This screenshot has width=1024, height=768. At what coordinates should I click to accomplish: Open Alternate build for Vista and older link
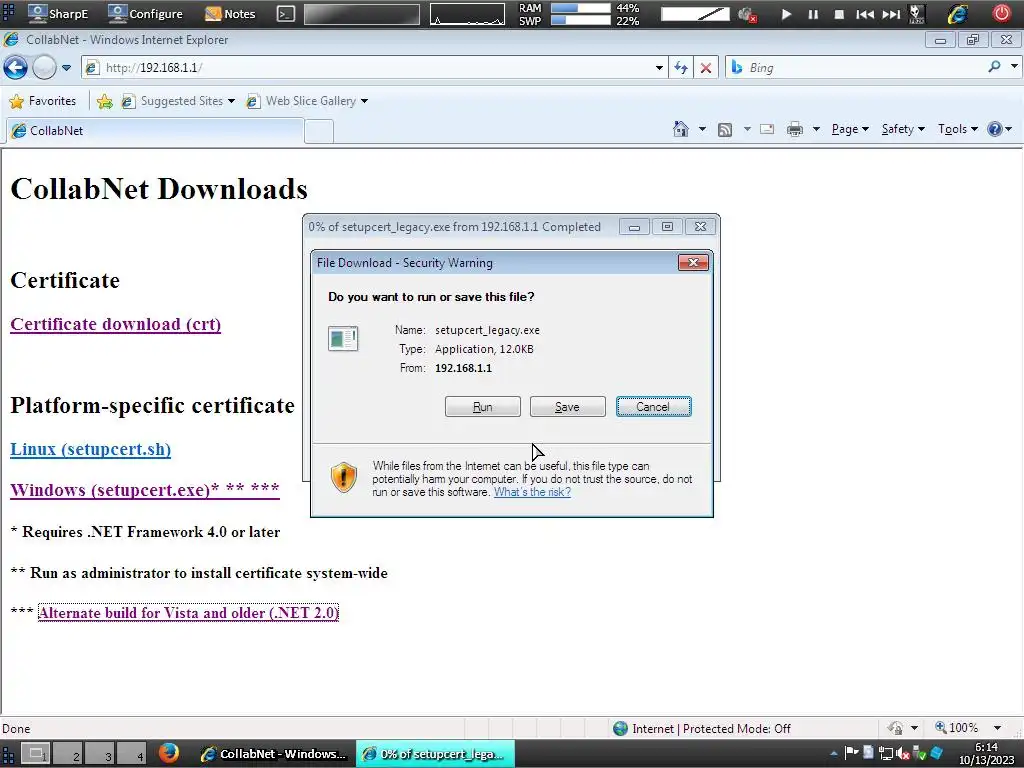tap(188, 613)
